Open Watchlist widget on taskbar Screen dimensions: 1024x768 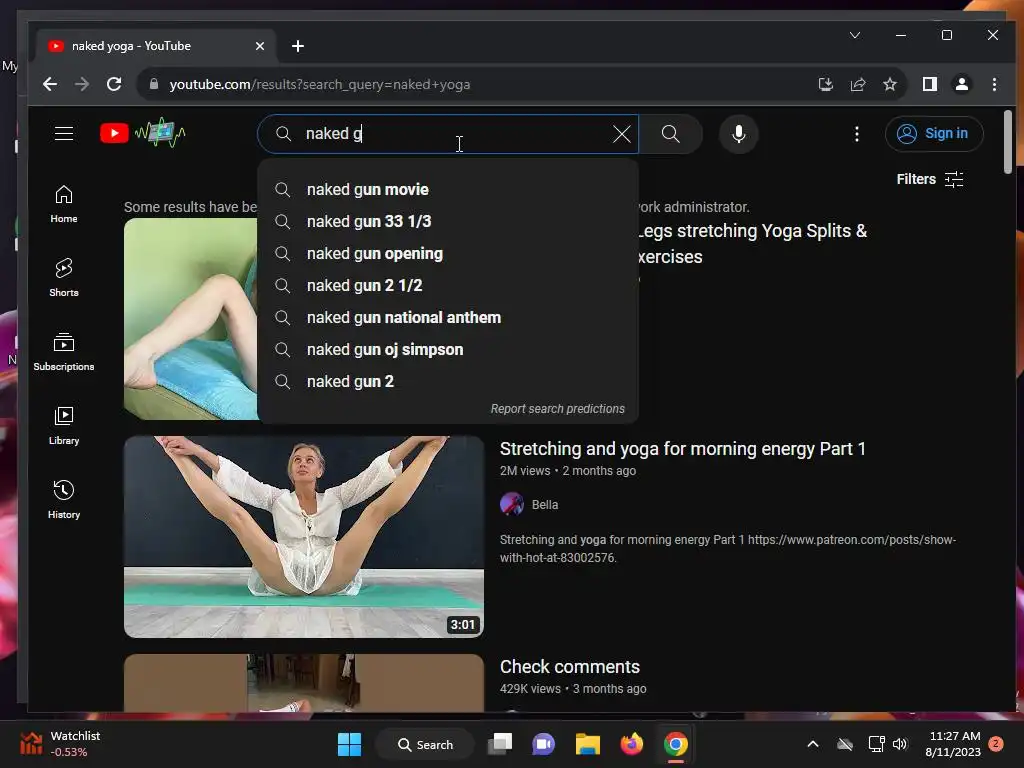60,744
